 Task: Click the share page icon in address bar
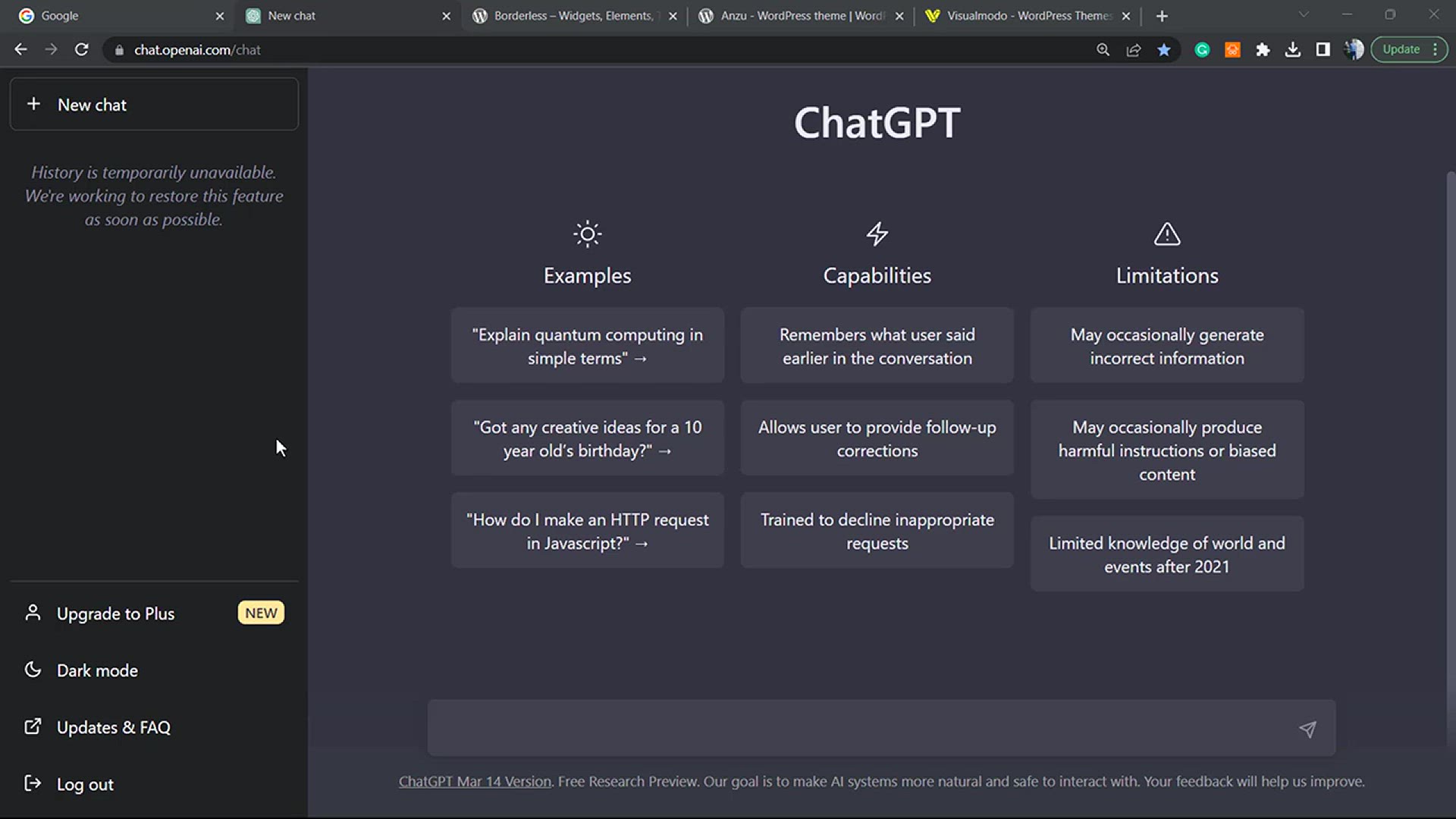tap(1134, 49)
